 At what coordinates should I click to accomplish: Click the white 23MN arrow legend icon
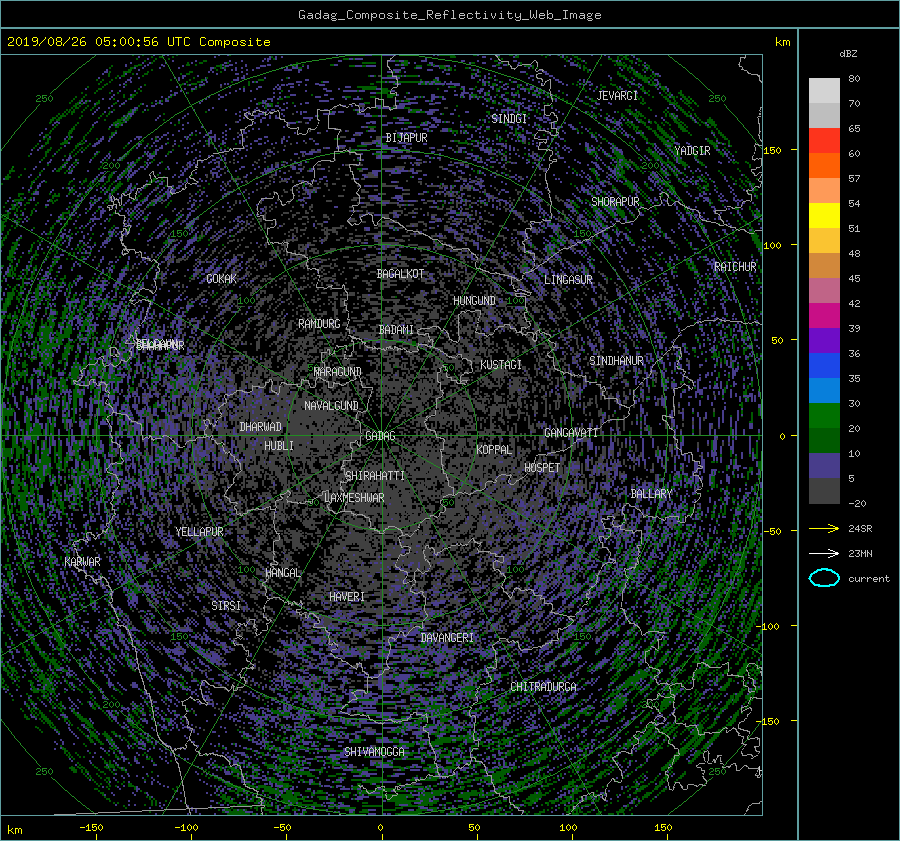point(824,553)
